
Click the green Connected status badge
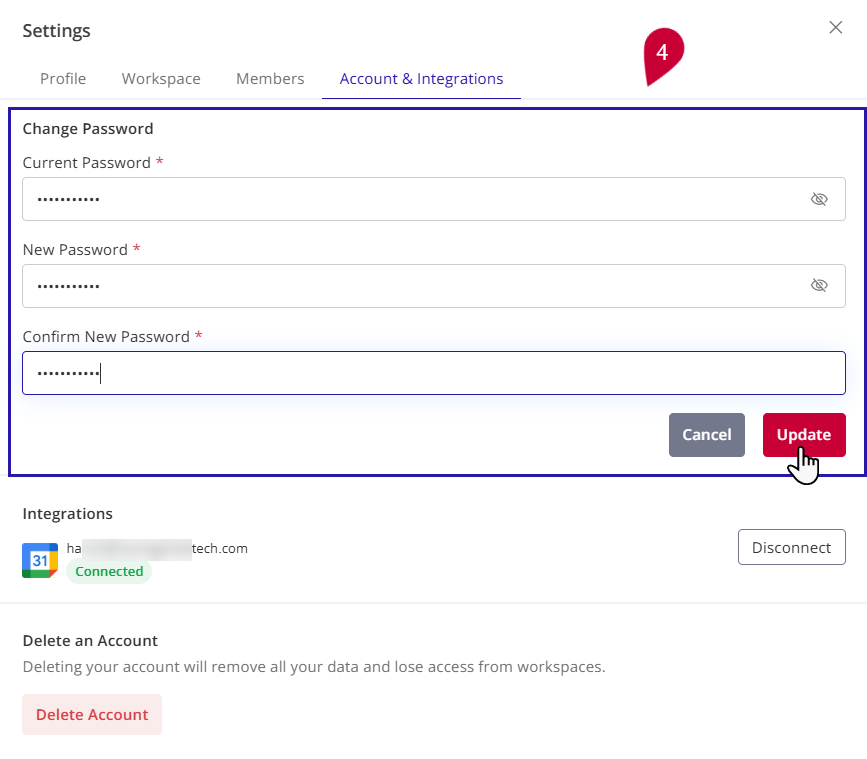[x=109, y=571]
